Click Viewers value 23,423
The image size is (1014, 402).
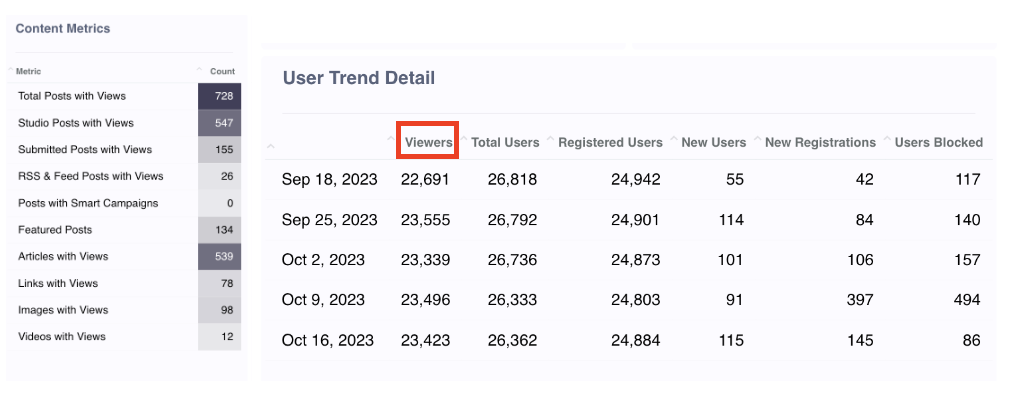click(425, 340)
